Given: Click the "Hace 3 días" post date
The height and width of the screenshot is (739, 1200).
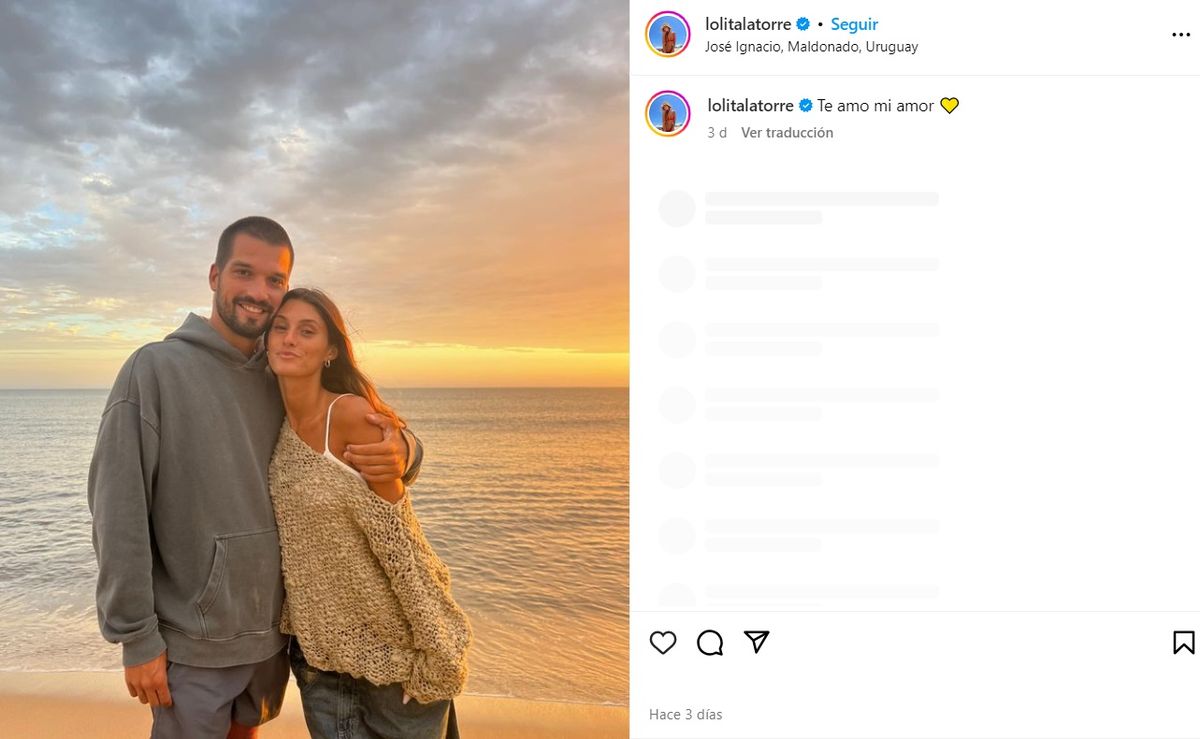Looking at the screenshot, I should 685,714.
